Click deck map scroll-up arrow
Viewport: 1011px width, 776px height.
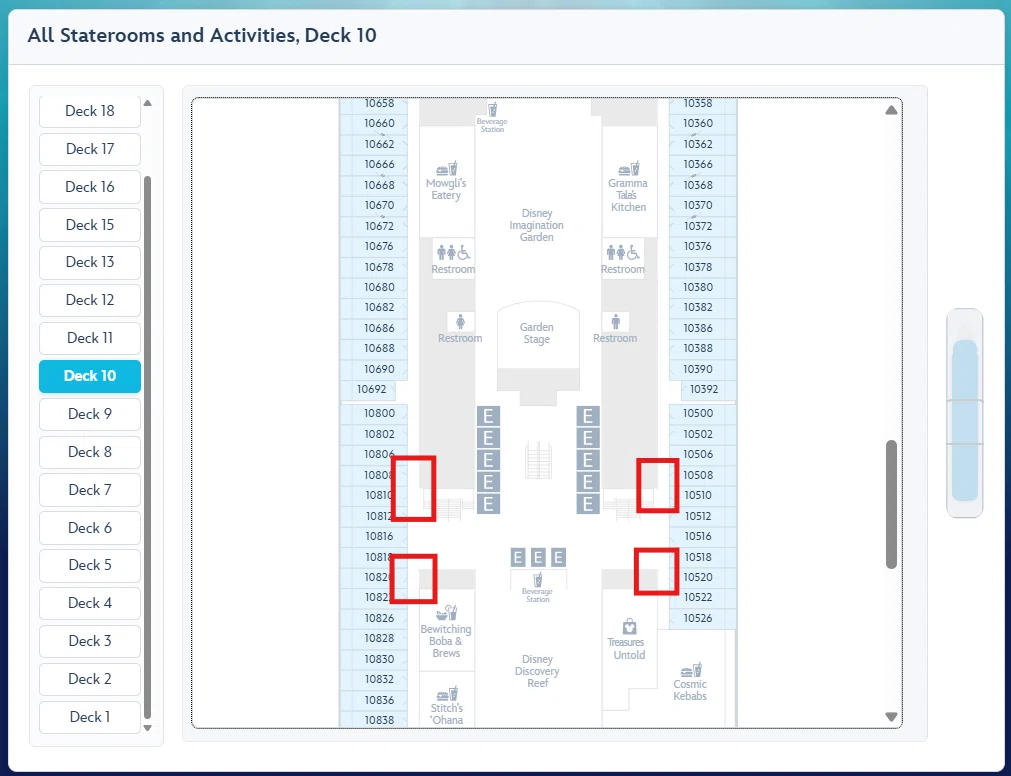pos(891,110)
